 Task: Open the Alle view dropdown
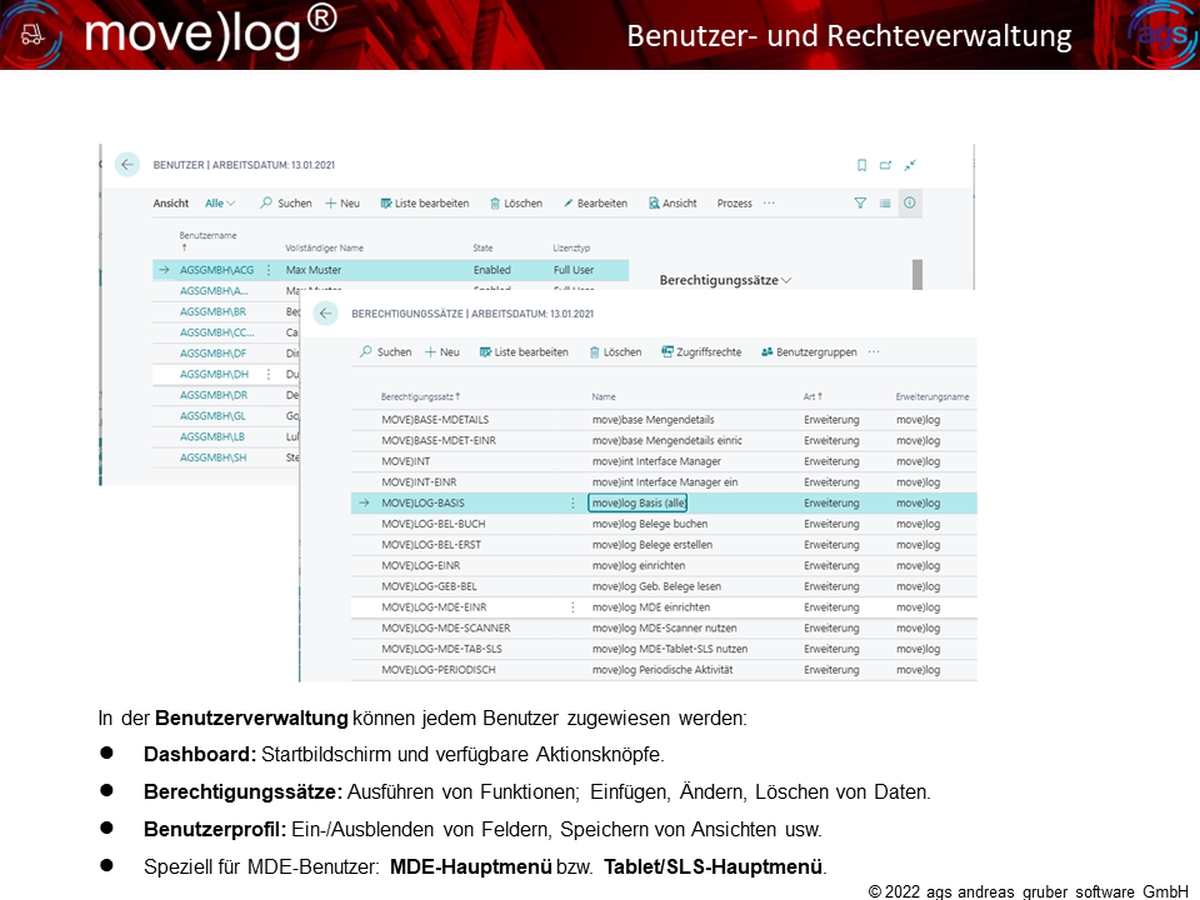[x=220, y=203]
